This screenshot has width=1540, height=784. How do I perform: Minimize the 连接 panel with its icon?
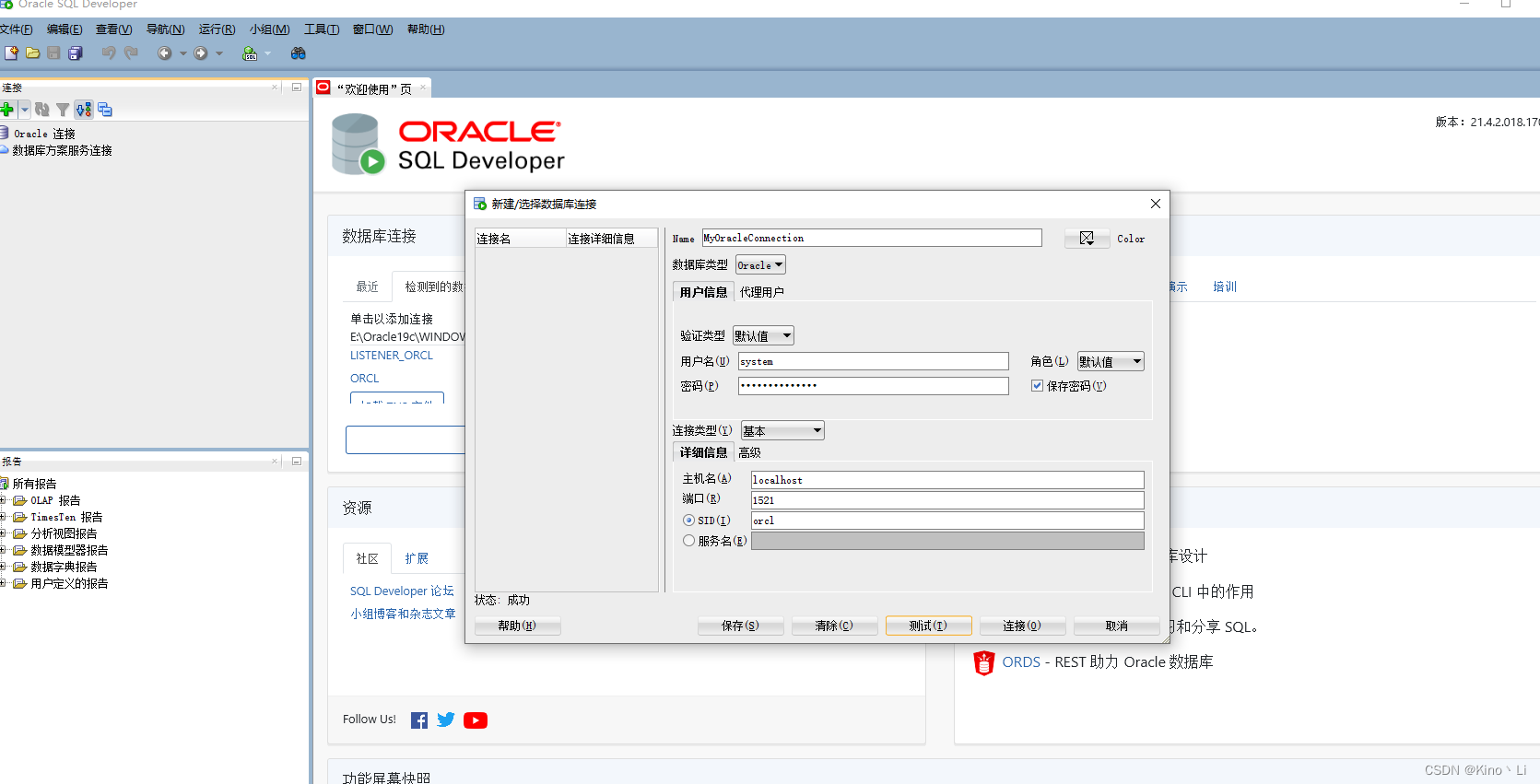[297, 88]
